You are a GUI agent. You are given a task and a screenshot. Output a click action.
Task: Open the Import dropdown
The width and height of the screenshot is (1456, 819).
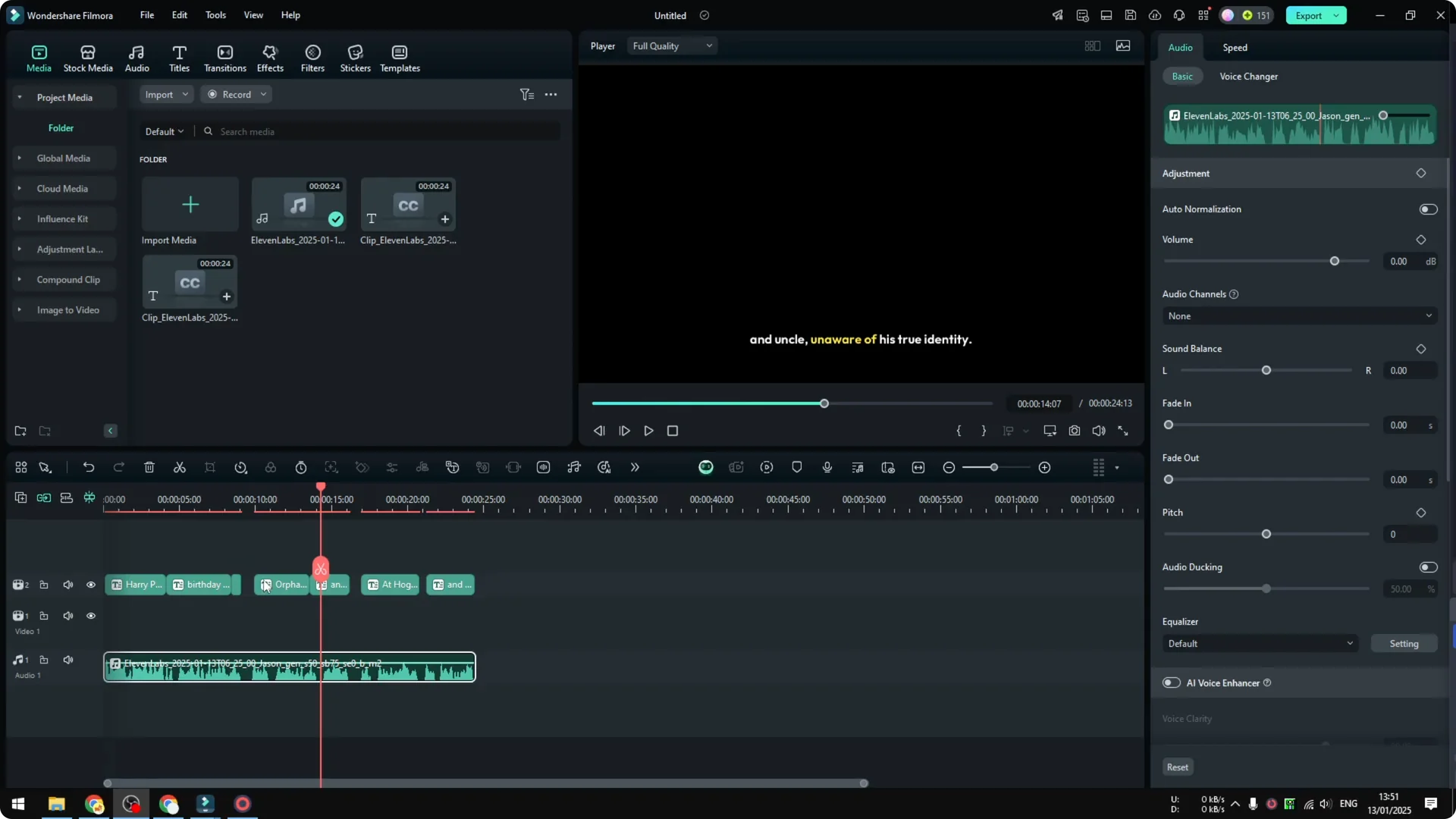tap(166, 95)
